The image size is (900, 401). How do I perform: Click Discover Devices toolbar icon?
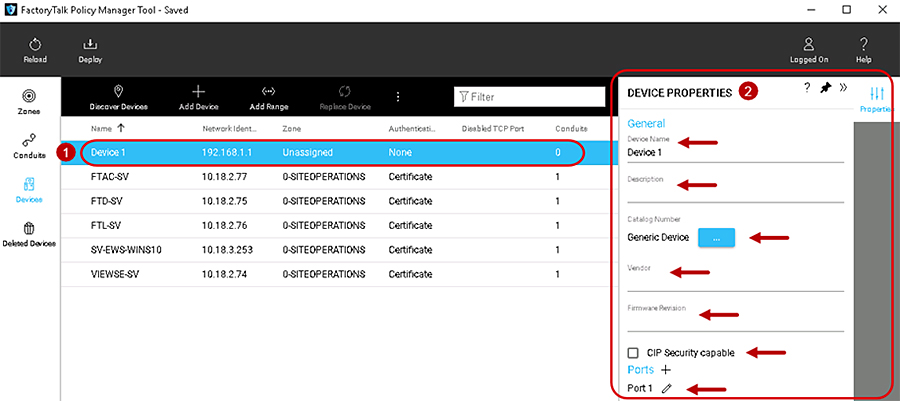118,92
